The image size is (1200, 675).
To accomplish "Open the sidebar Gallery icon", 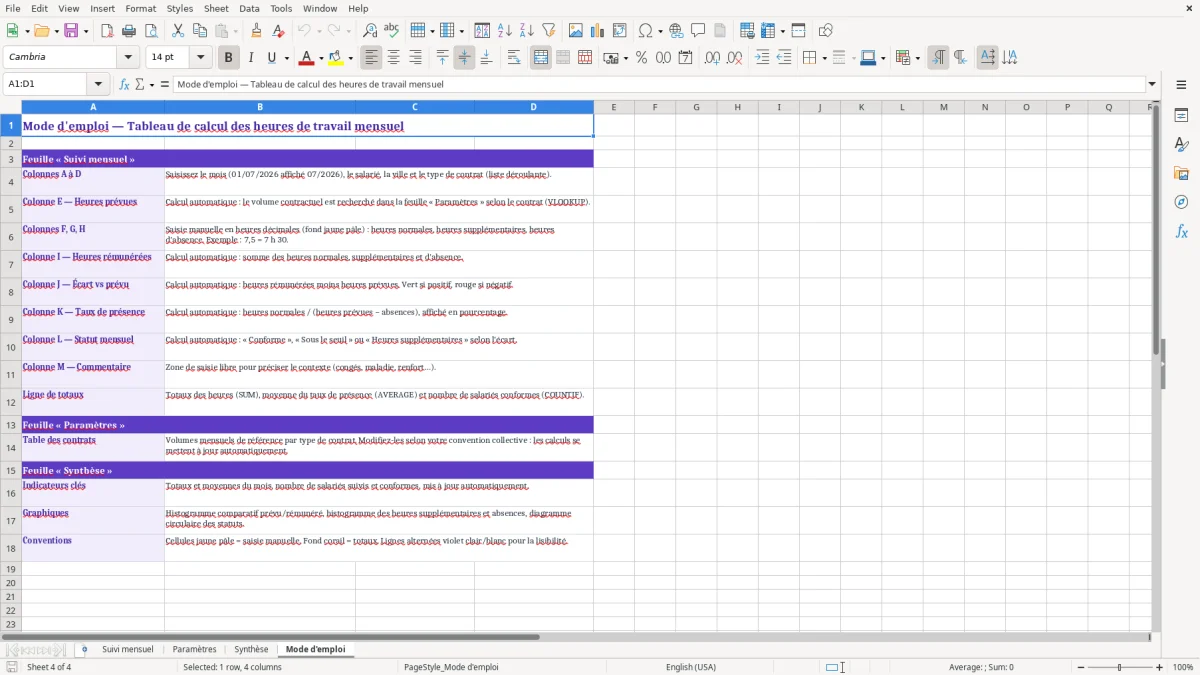I will click(x=1181, y=173).
